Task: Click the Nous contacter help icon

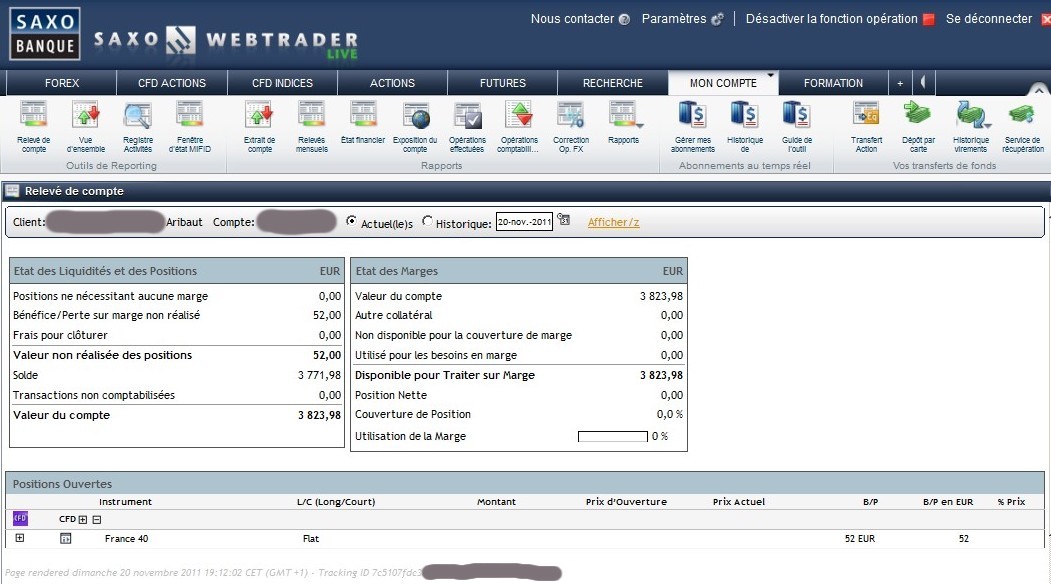Action: (x=624, y=19)
